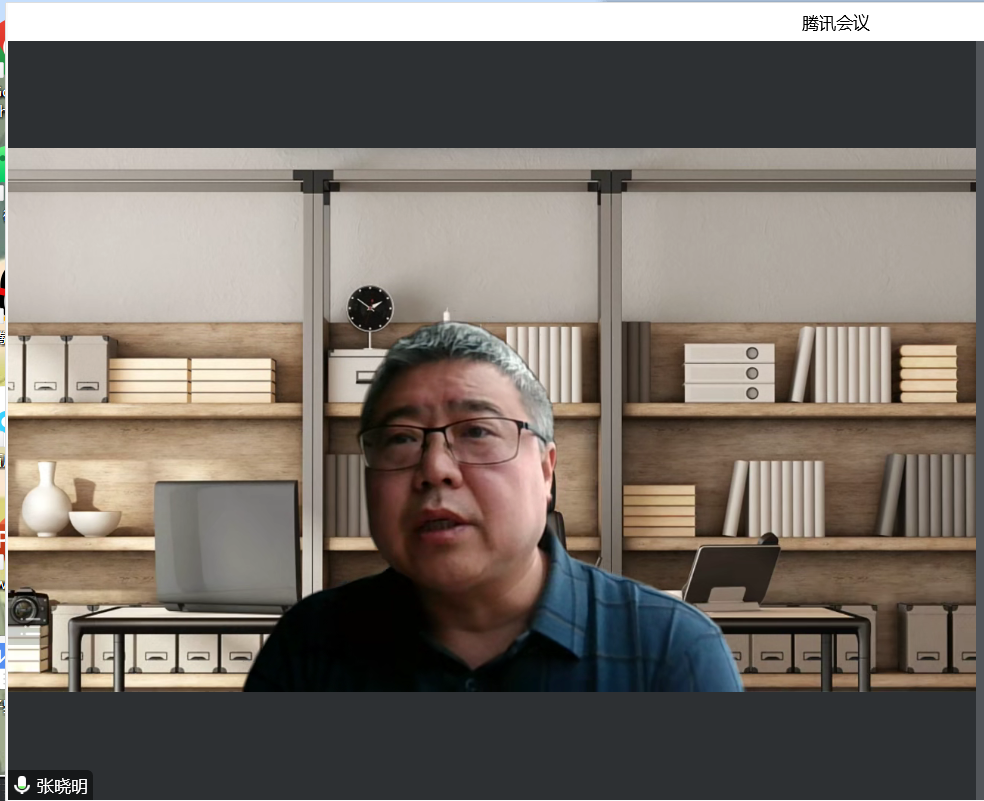This screenshot has height=801, width=984.
Task: Select the 张晓明 participant name label
Action: [x=62, y=786]
